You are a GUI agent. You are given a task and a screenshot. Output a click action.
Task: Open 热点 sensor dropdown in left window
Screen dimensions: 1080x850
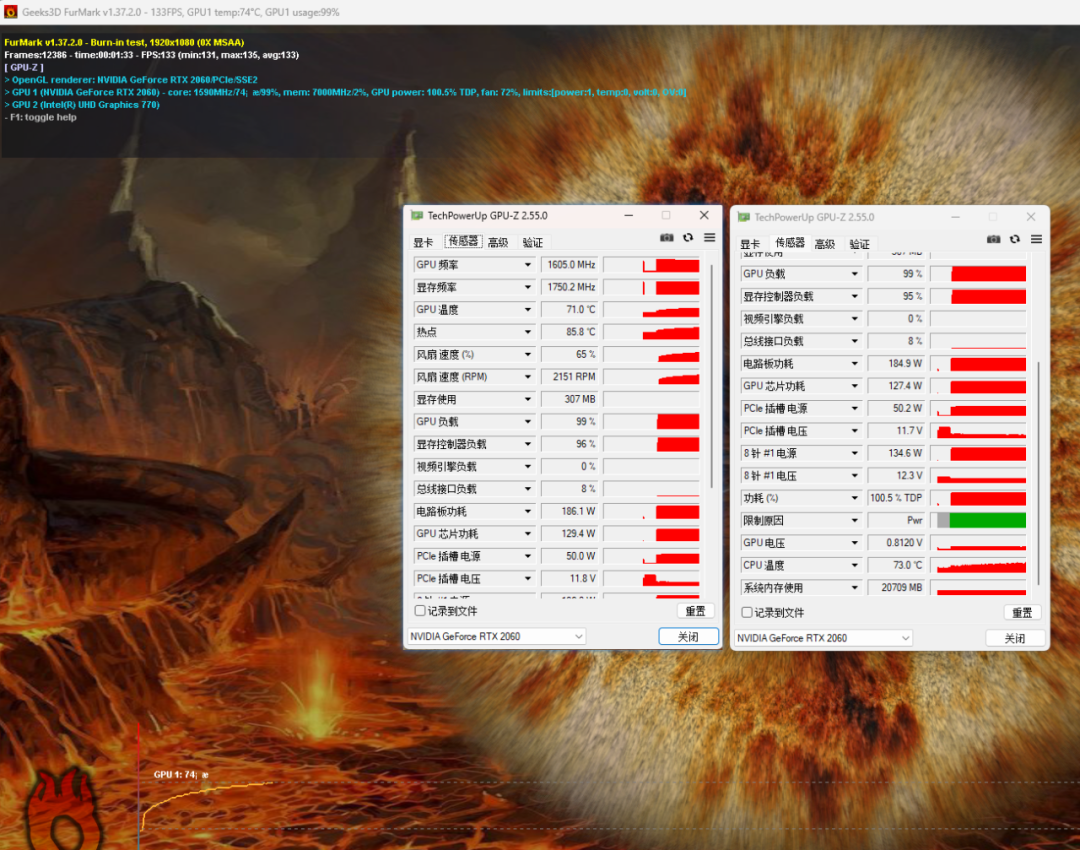point(527,332)
